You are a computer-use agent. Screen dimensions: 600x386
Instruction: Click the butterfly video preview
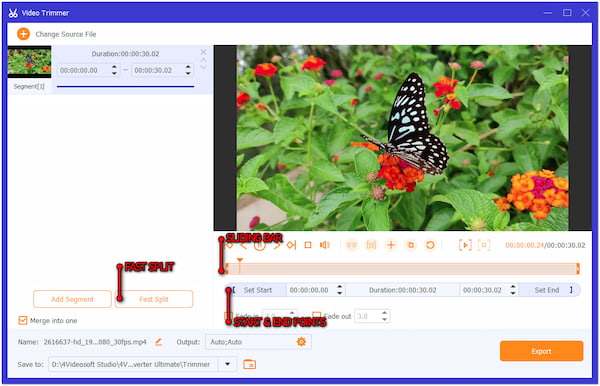403,138
